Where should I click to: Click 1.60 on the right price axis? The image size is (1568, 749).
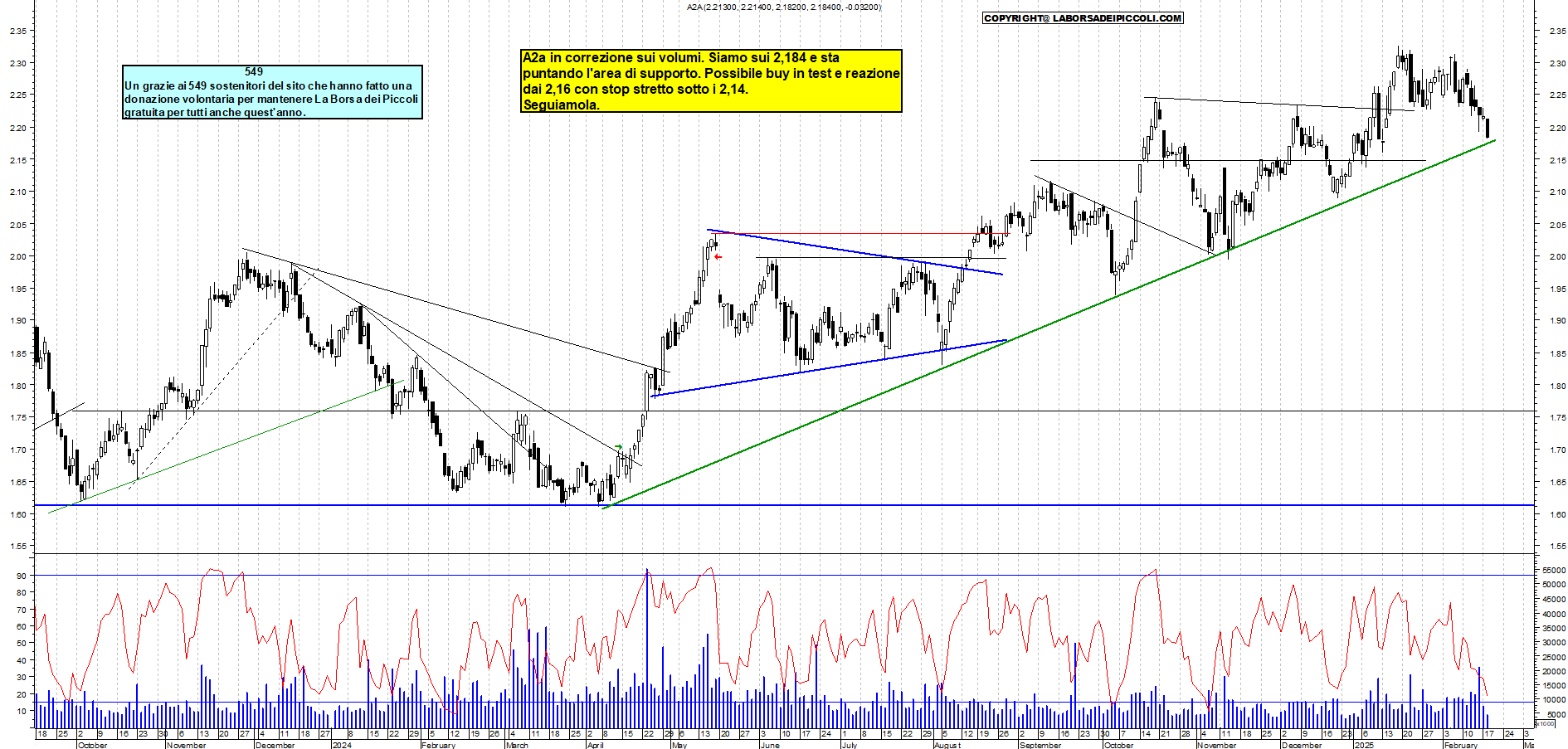(x=1557, y=514)
